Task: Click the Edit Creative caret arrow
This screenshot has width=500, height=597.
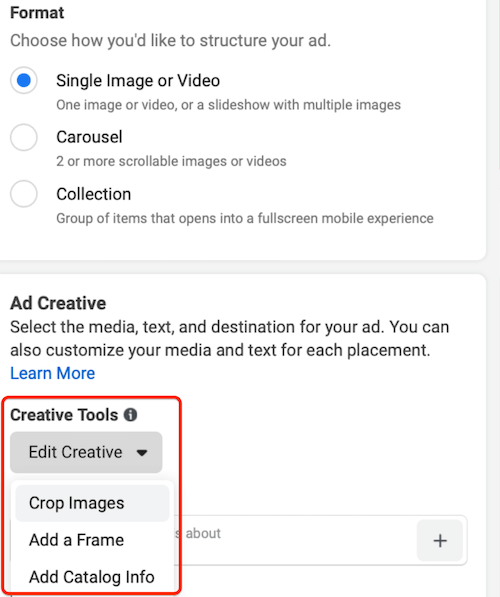Action: tap(142, 453)
